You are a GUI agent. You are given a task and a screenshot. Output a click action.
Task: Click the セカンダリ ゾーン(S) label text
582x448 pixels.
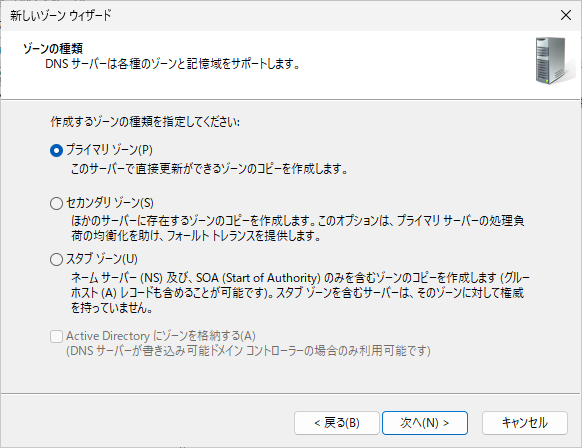pyautogui.click(x=110, y=203)
